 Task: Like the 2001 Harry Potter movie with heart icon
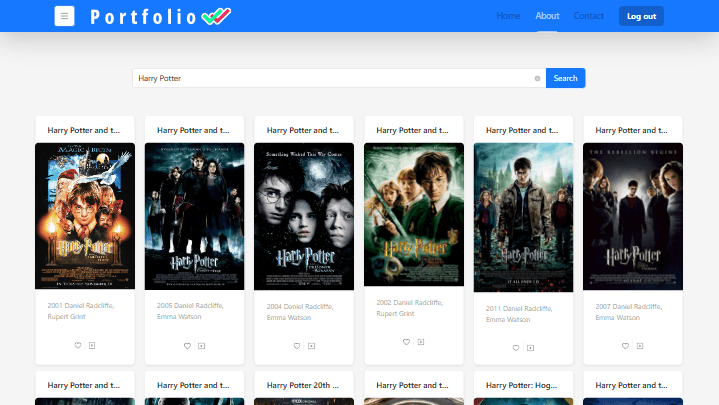(78, 346)
